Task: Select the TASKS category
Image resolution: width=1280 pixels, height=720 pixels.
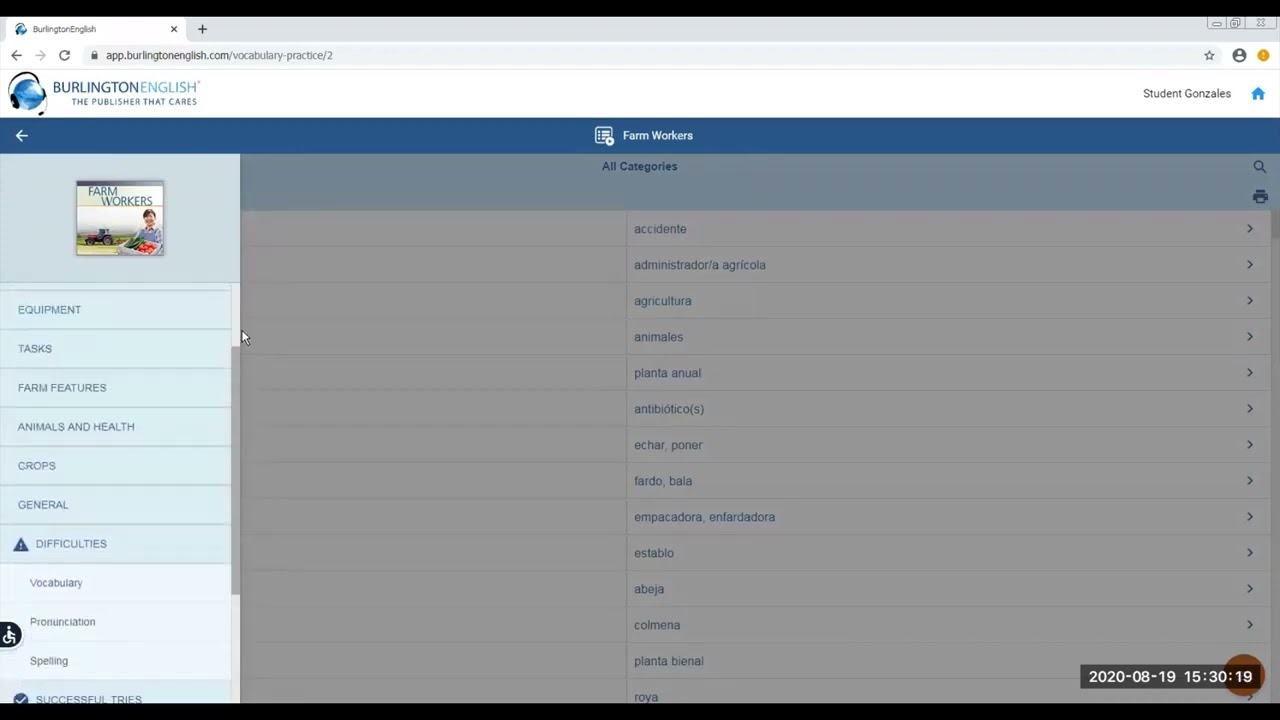Action: [x=115, y=349]
